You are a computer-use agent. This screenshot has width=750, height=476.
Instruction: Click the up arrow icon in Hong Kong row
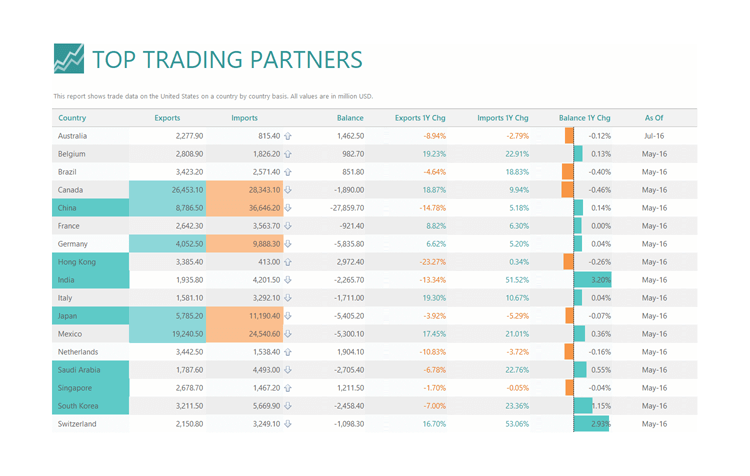tap(287, 262)
